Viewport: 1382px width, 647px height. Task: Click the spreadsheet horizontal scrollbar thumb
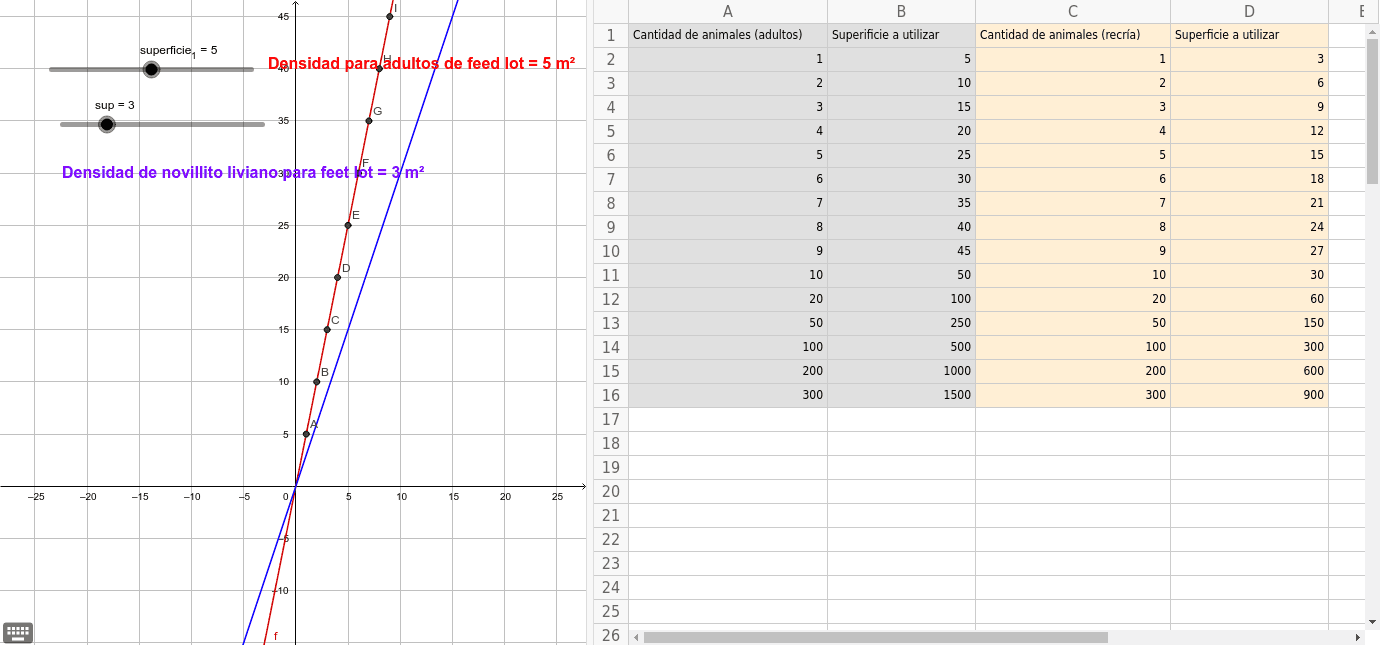[876, 637]
